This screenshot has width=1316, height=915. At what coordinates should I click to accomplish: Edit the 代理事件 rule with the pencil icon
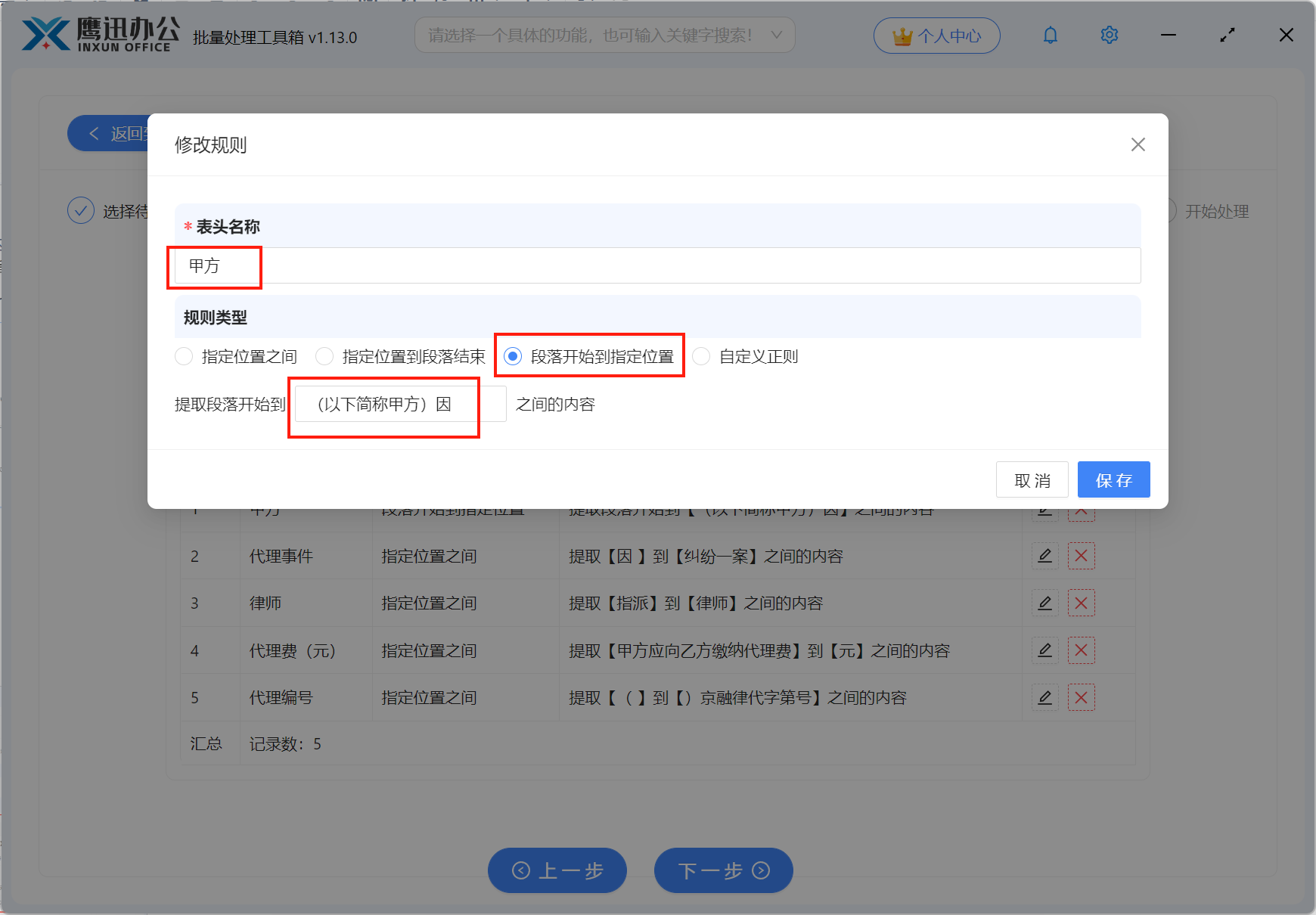[1044, 556]
